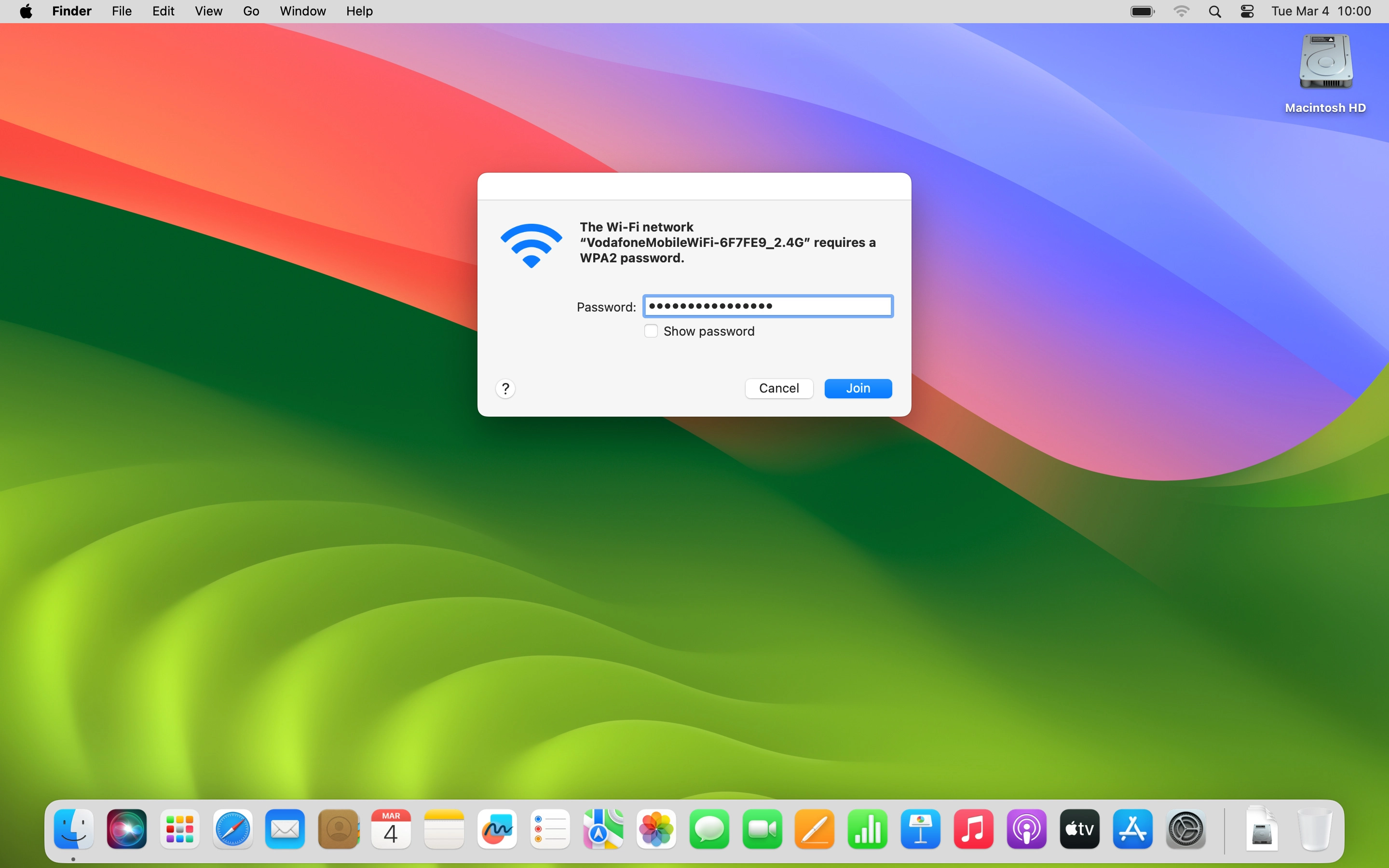Open System Settings from the Dock
Screen dimensions: 1389x868
1186,829
